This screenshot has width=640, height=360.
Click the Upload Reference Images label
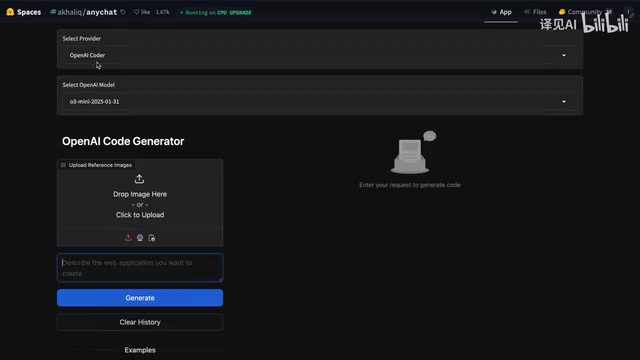click(97, 165)
